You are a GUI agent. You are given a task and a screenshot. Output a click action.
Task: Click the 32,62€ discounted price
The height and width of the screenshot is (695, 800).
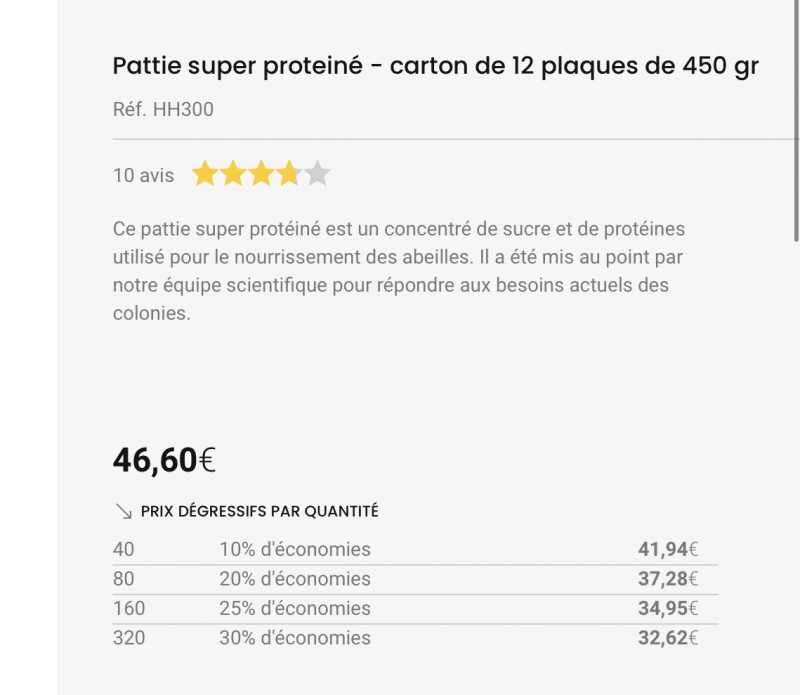[667, 638]
